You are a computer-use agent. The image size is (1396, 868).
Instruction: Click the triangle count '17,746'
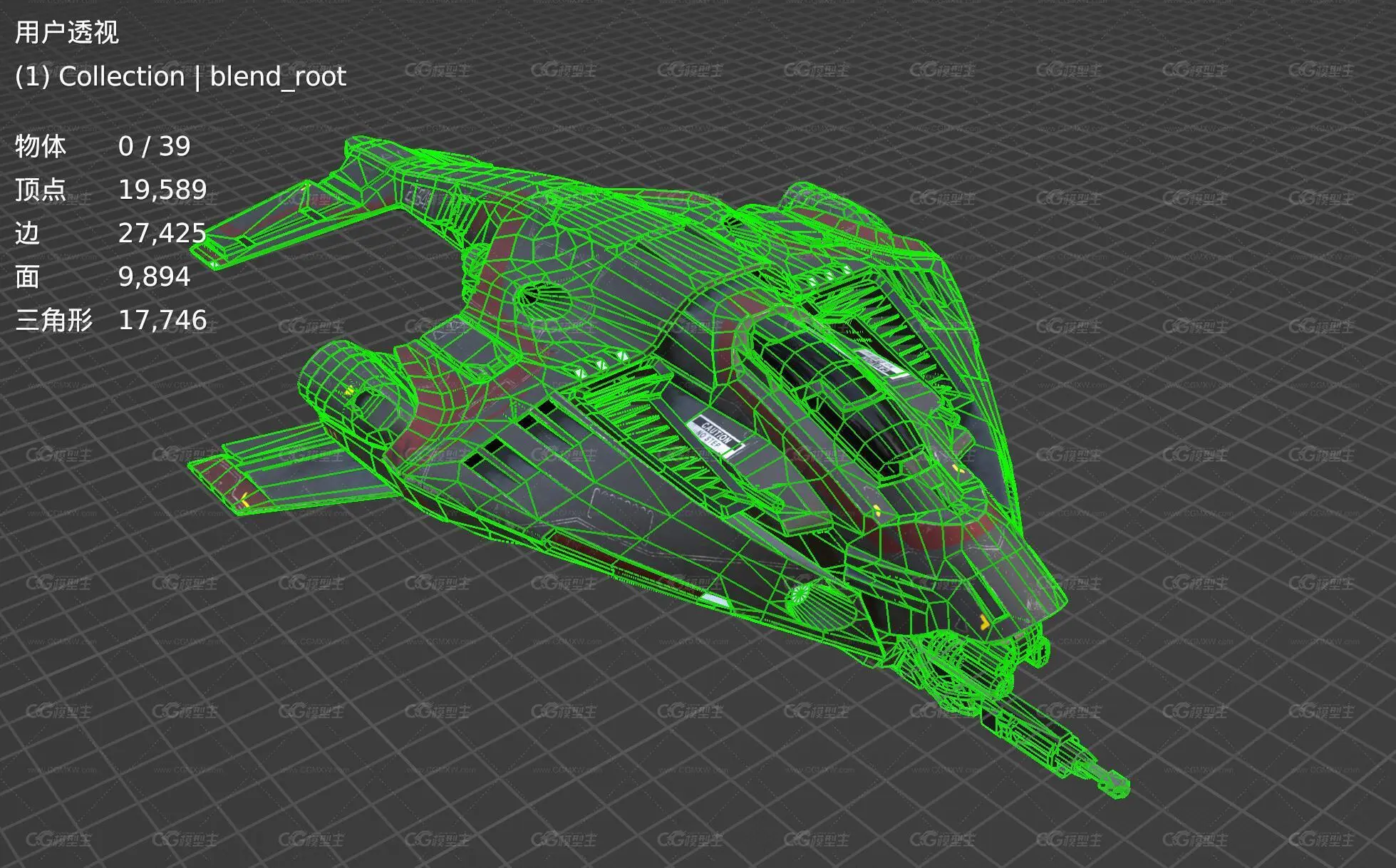coord(162,320)
